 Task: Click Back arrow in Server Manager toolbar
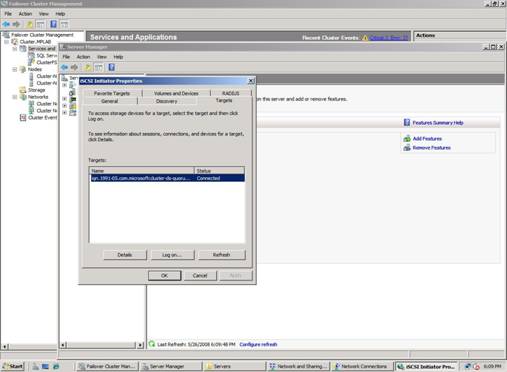[x=64, y=67]
